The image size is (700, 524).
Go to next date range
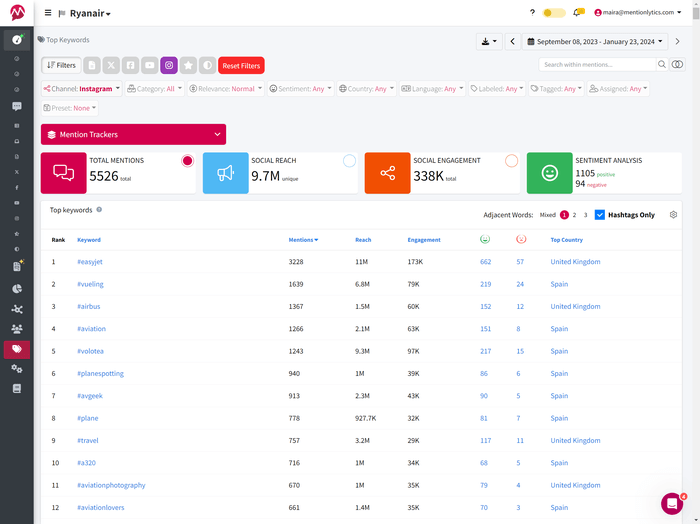point(677,42)
